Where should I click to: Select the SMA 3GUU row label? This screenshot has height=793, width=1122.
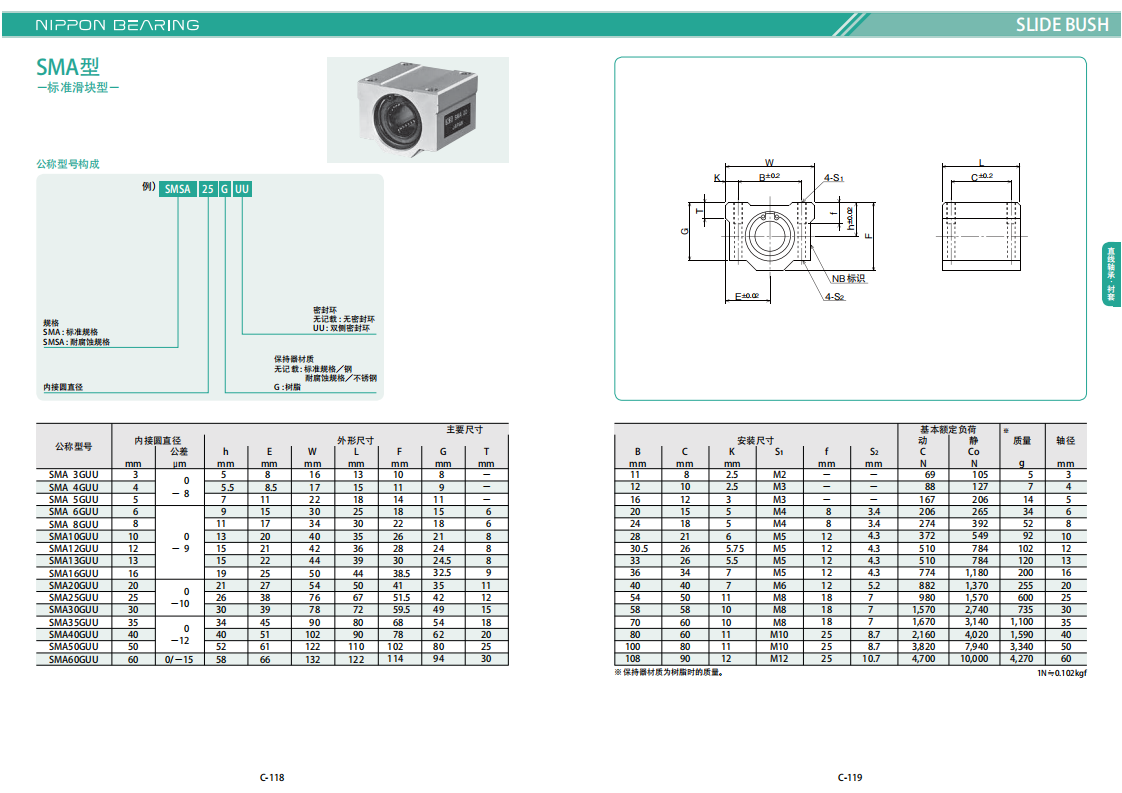[74, 475]
